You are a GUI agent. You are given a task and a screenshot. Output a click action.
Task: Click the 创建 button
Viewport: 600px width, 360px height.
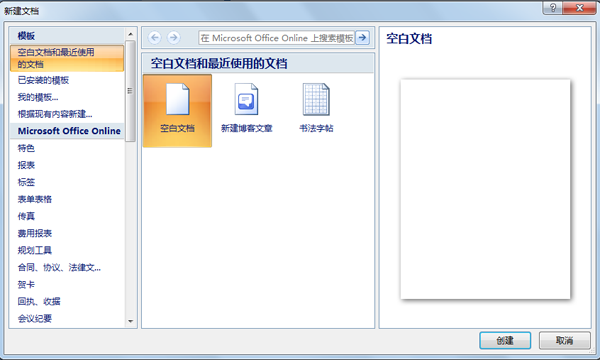505,340
